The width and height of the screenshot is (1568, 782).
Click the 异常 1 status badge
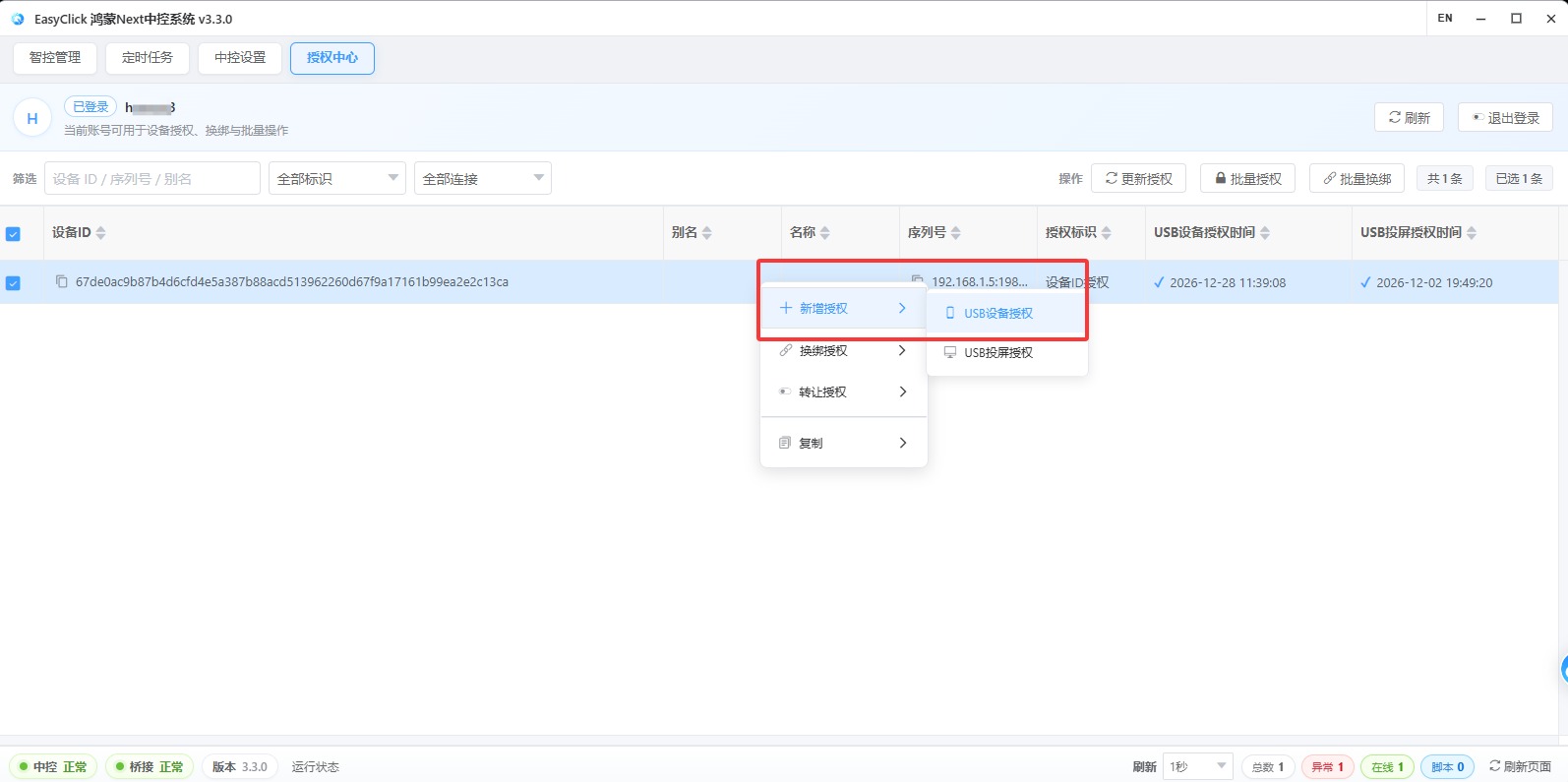pyautogui.click(x=1327, y=766)
